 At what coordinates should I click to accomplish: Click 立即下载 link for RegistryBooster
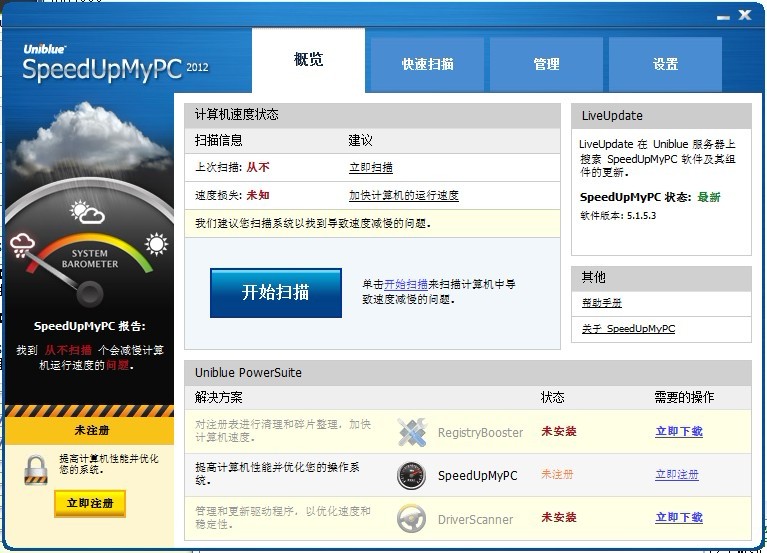tap(678, 432)
